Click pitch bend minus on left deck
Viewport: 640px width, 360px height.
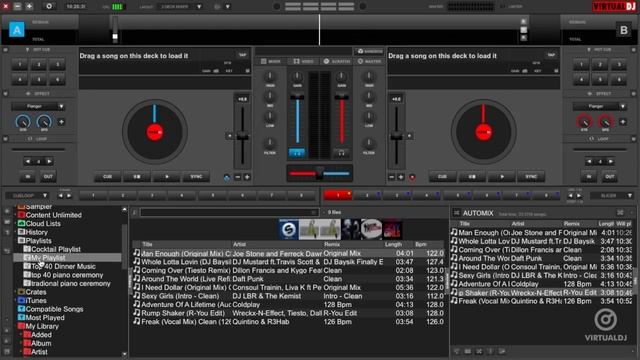point(238,177)
